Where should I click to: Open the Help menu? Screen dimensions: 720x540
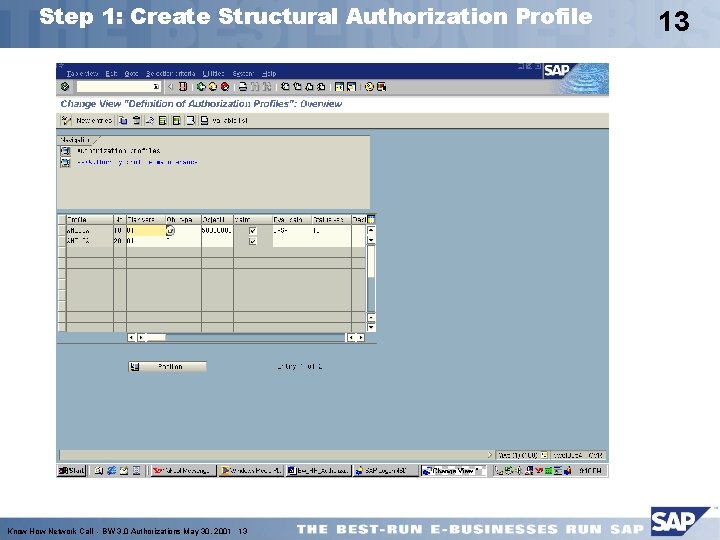269,73
